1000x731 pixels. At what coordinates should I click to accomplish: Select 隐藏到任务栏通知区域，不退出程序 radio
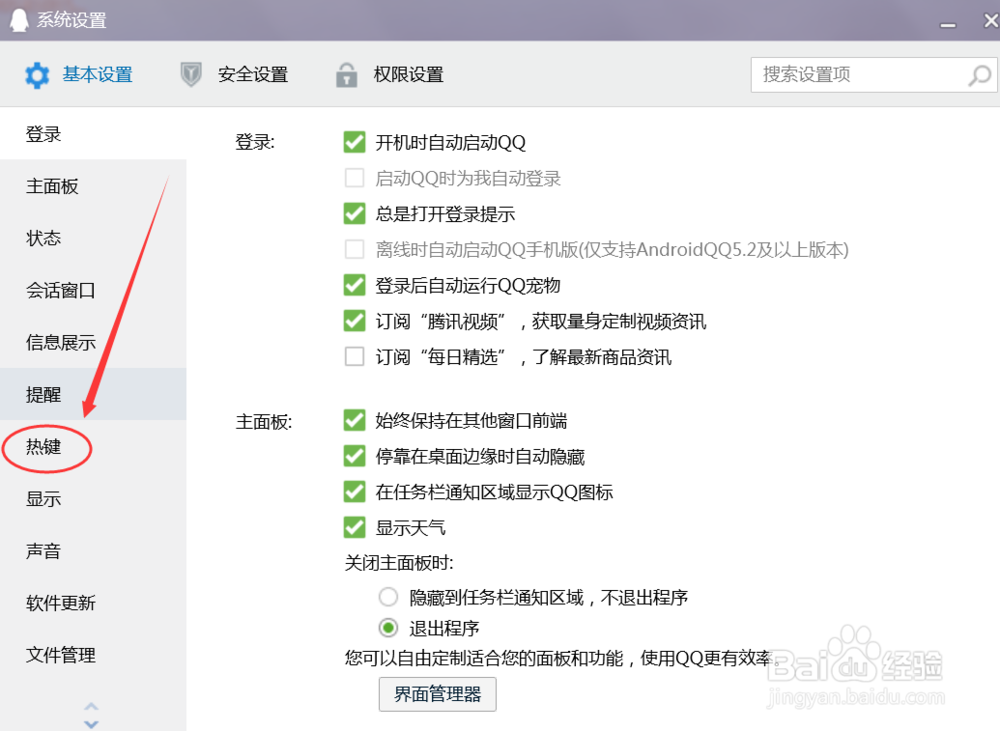point(387,596)
